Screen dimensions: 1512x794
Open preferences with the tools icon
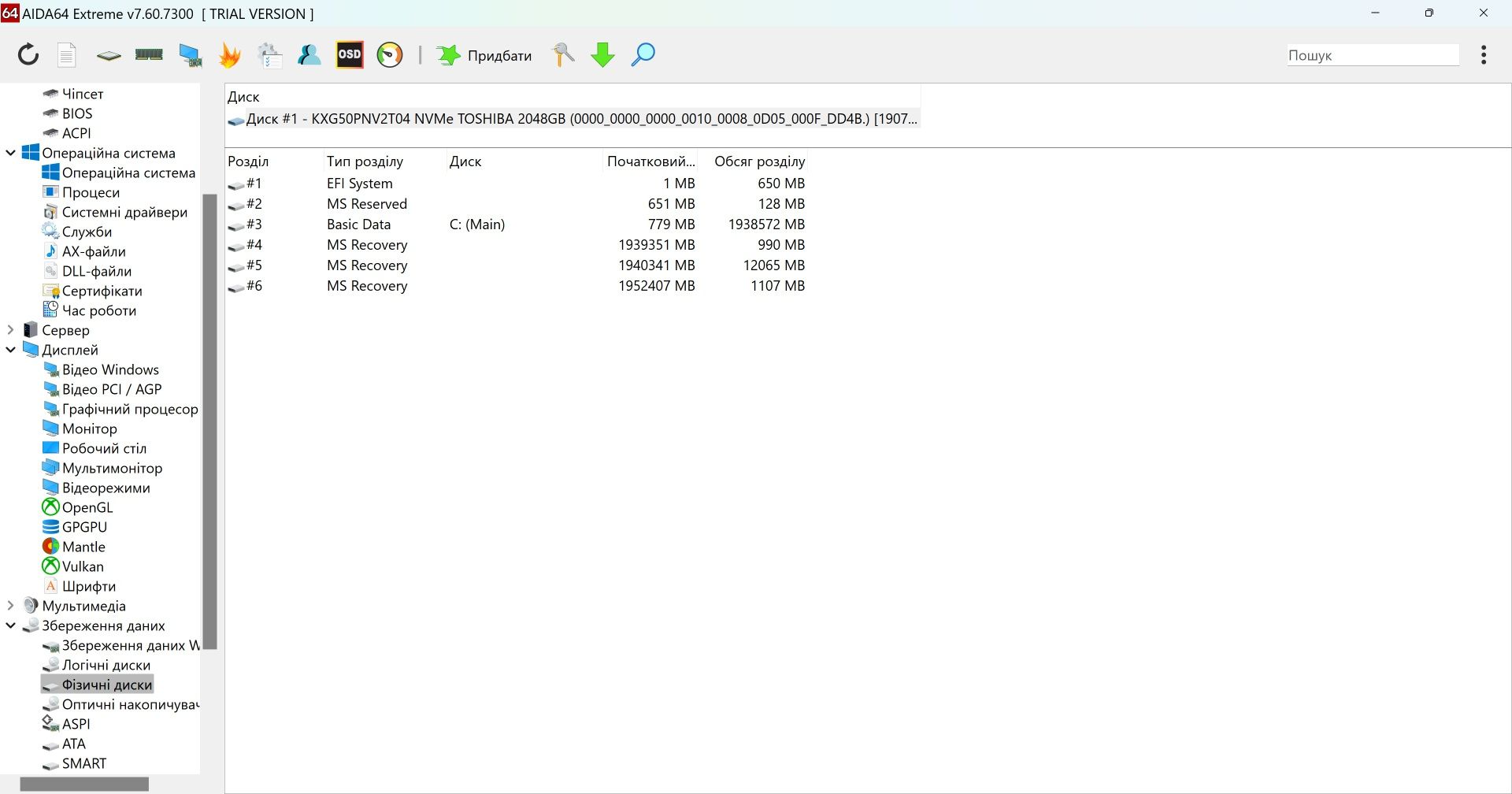(563, 55)
